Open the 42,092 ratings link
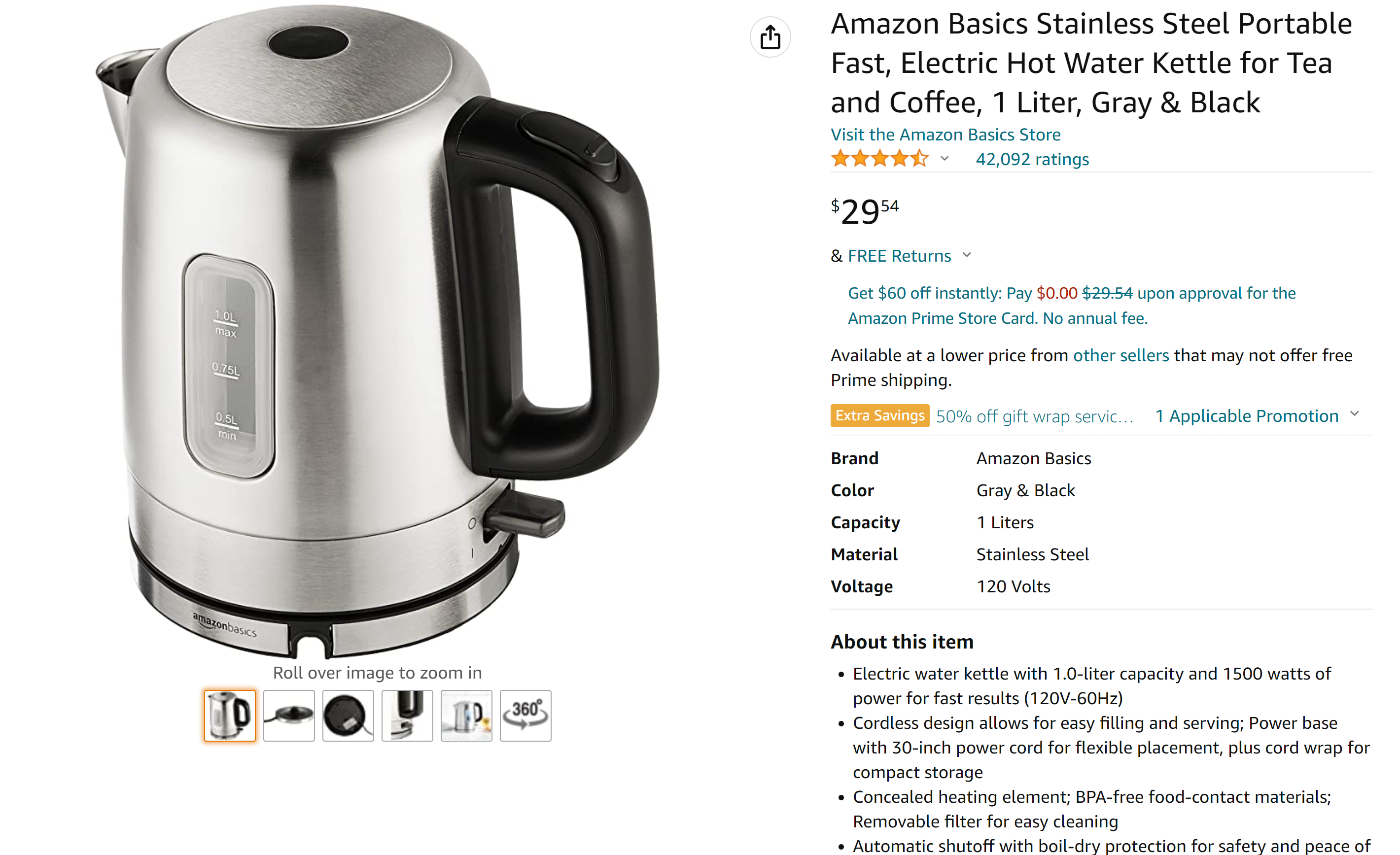Image resolution: width=1400 pixels, height=855 pixels. [x=1032, y=159]
